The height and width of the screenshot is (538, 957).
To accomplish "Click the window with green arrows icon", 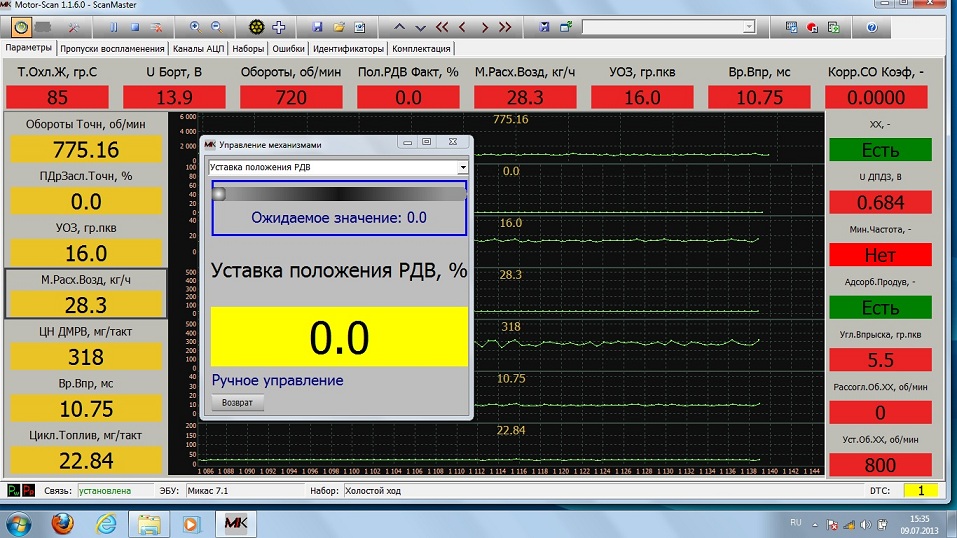I will point(566,27).
